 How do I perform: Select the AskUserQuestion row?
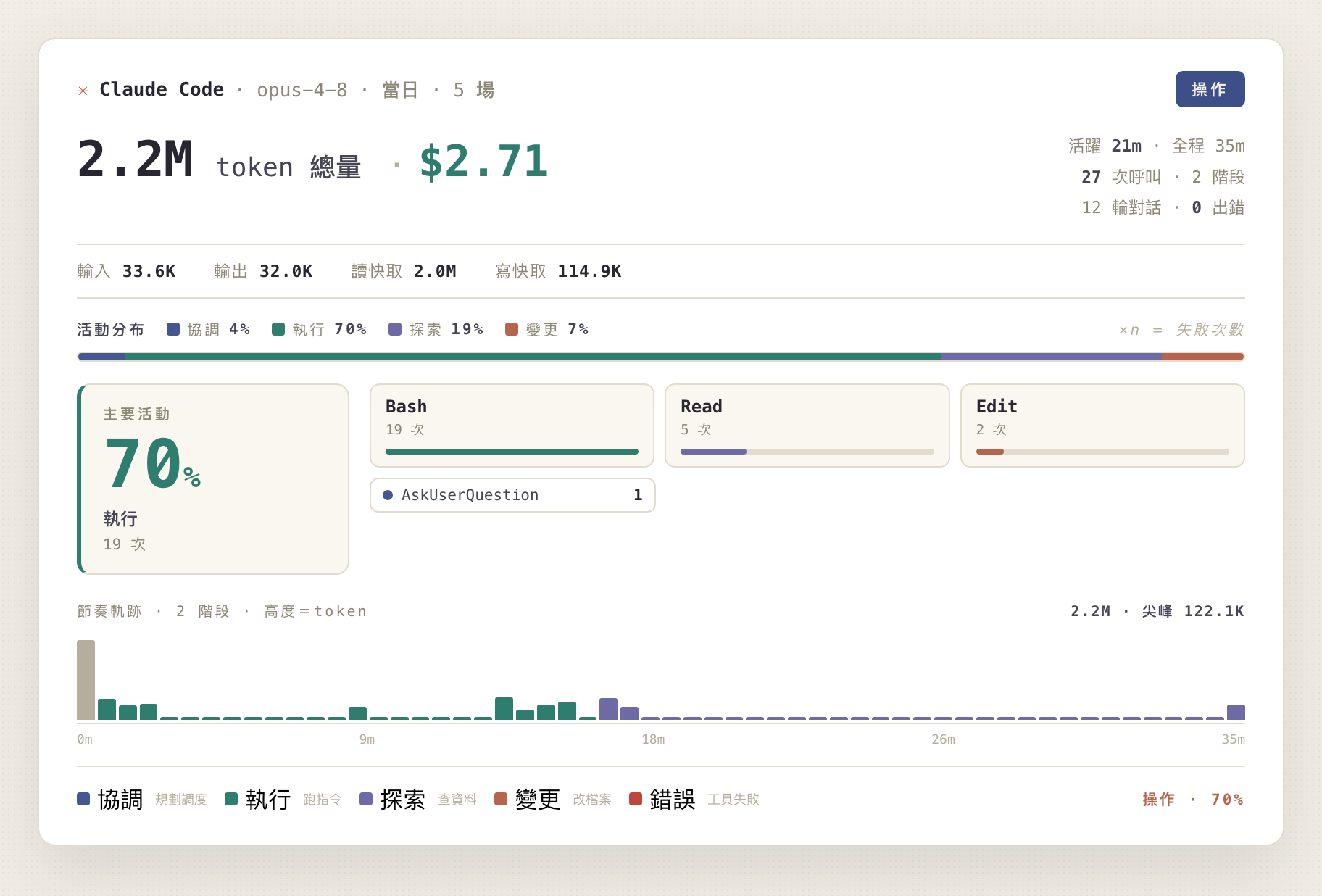tap(512, 495)
